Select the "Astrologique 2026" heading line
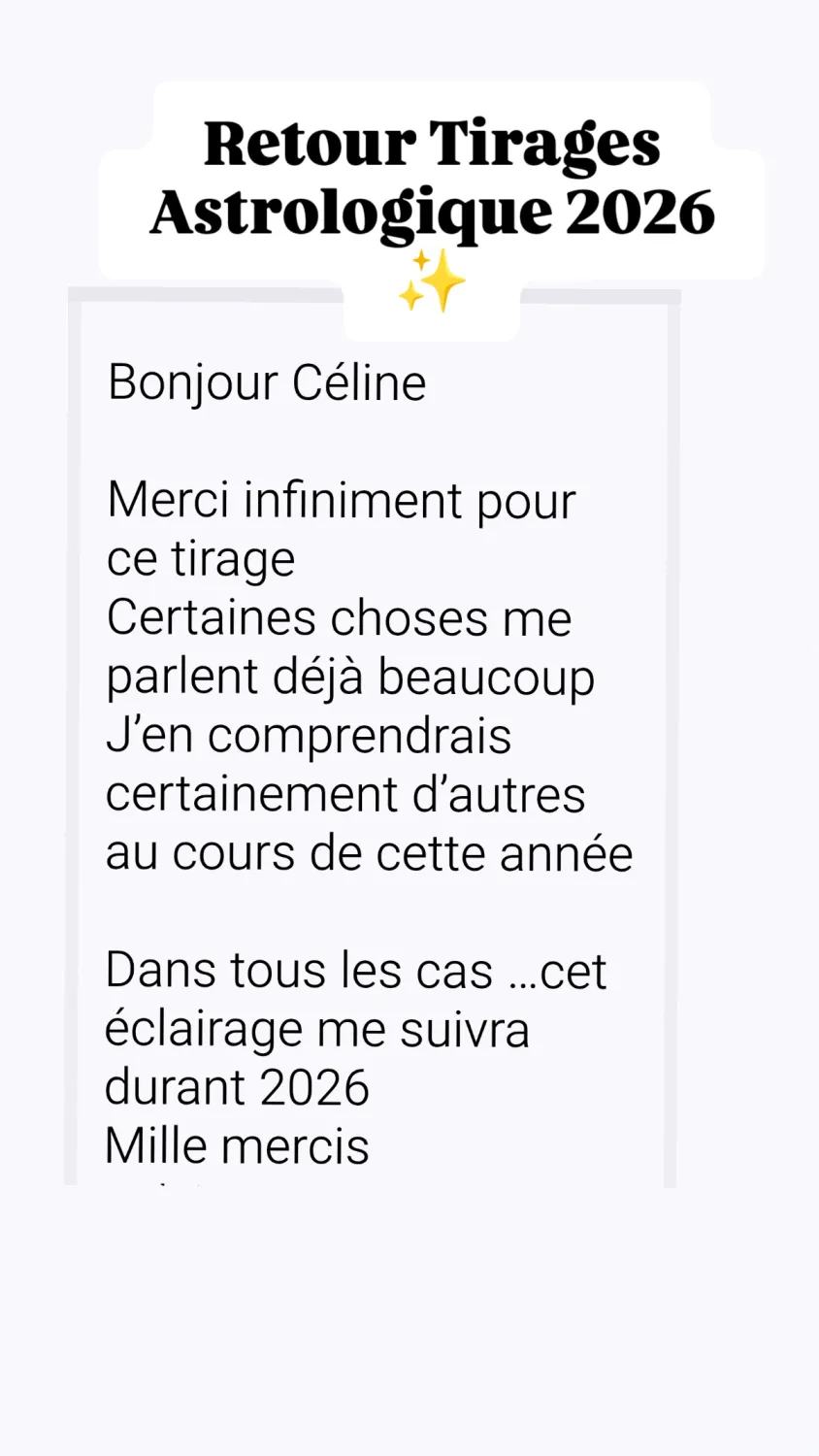This screenshot has width=819, height=1456. 432,213
